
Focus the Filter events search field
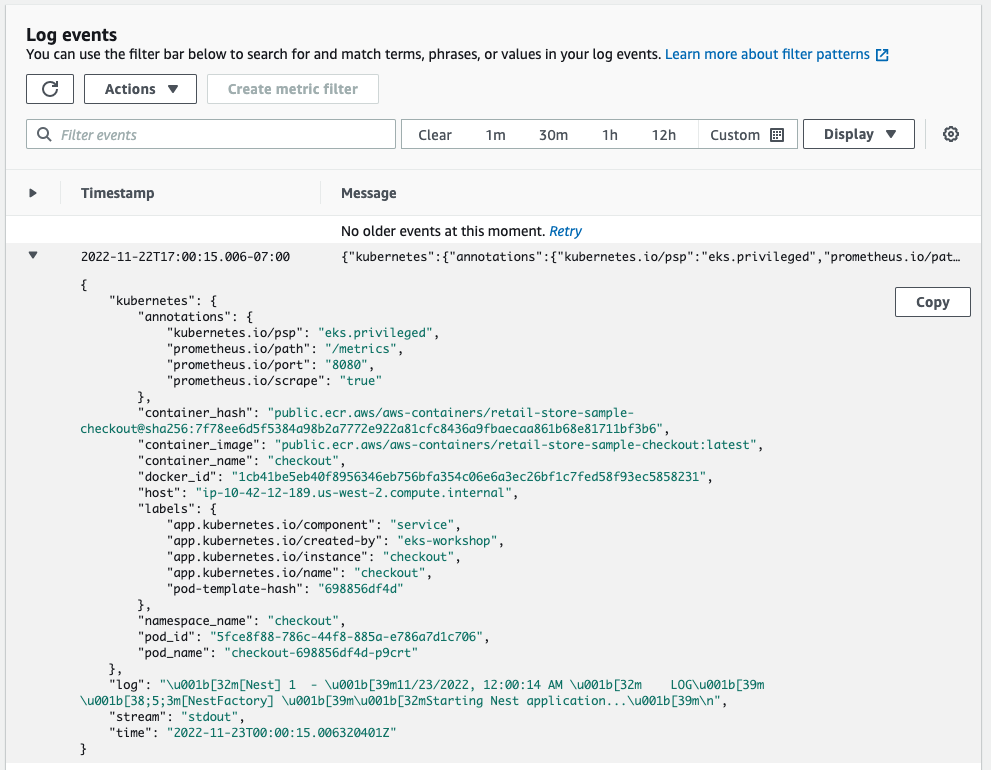tap(220, 135)
